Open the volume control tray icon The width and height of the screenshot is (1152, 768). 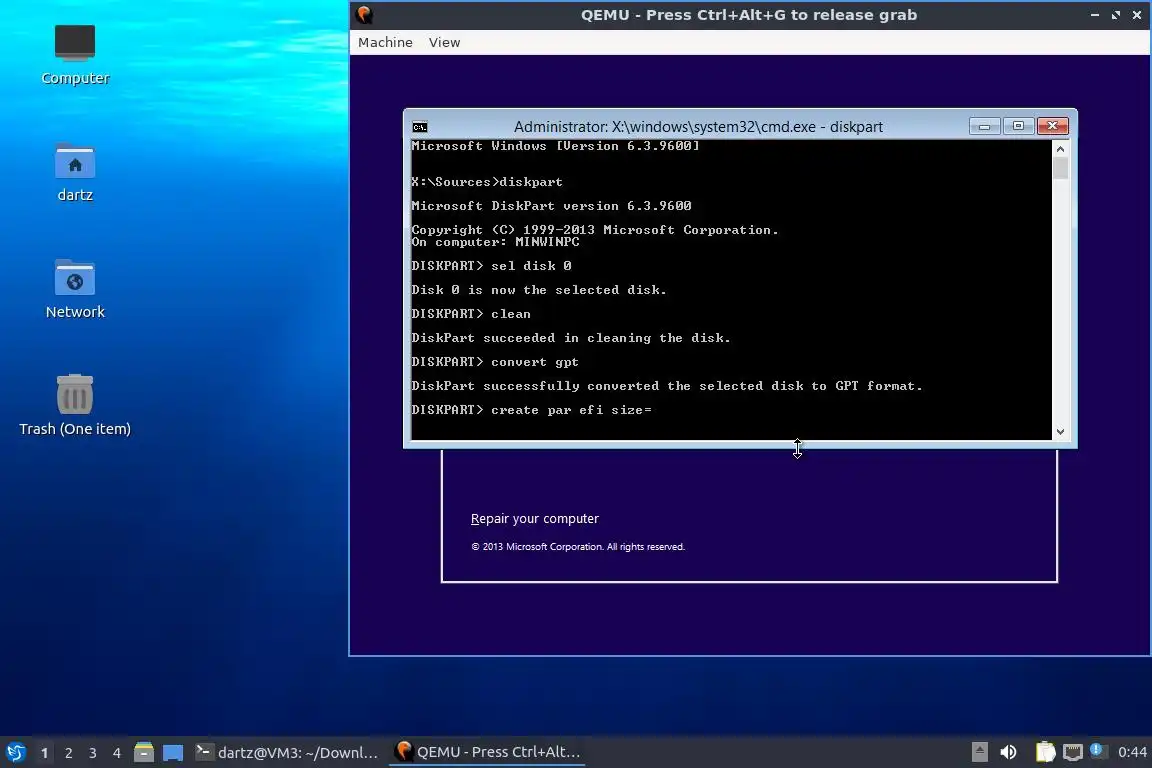click(x=1009, y=752)
